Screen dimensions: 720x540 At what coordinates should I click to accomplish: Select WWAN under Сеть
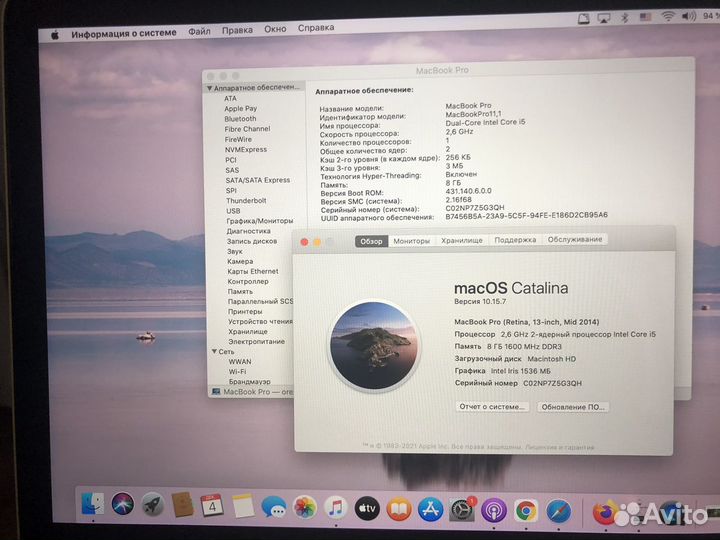240,361
